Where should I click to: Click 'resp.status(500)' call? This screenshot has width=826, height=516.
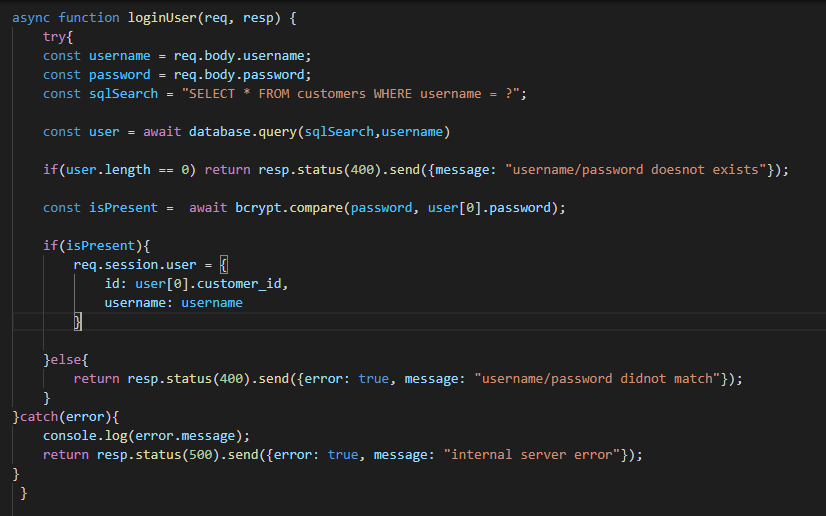pos(158,455)
